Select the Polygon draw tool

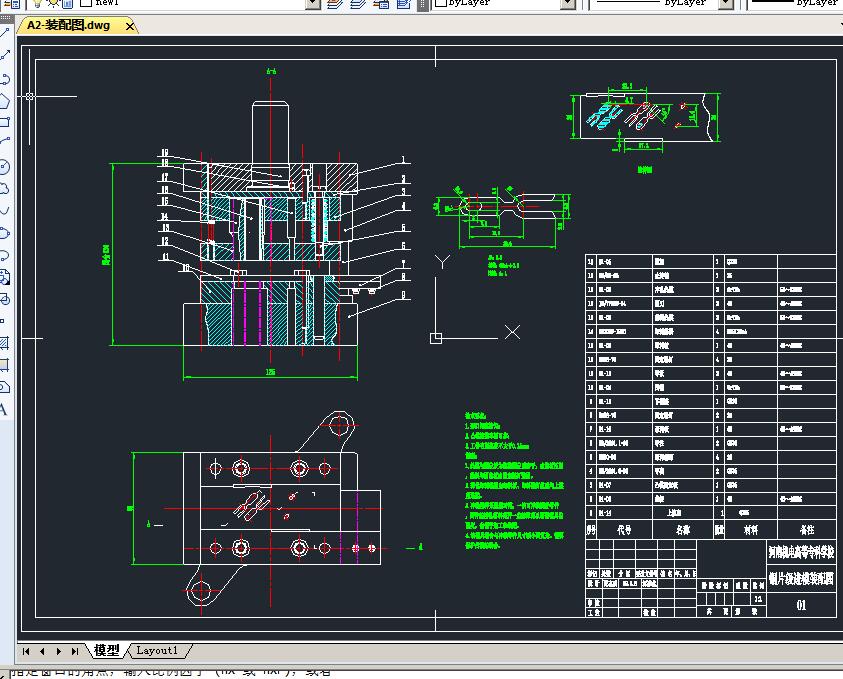coord(5,100)
